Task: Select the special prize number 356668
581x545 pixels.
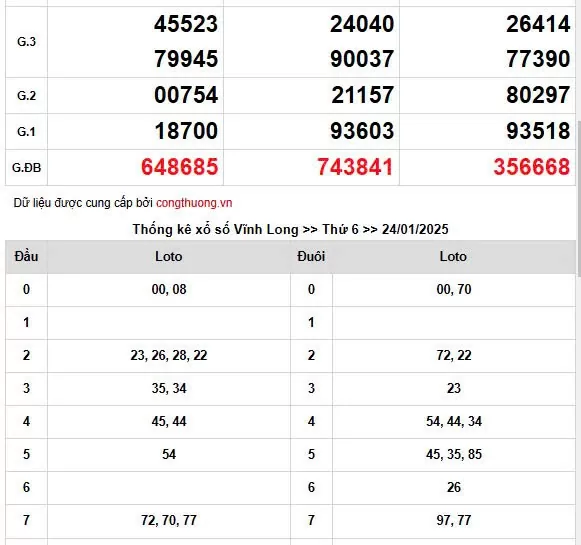Action: 532,167
